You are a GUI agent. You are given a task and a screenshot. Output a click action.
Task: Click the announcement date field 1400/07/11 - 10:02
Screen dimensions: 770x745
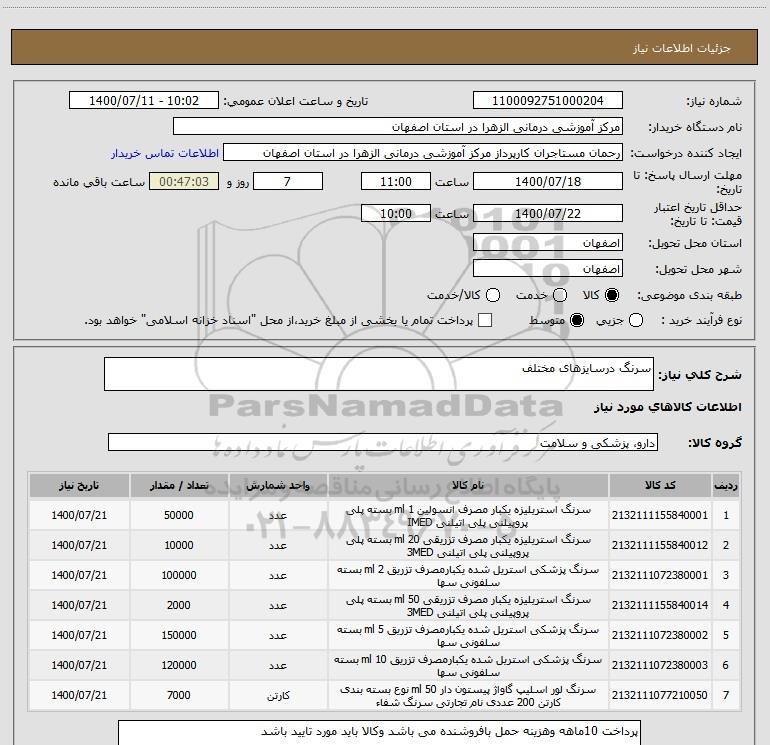[x=144, y=101]
